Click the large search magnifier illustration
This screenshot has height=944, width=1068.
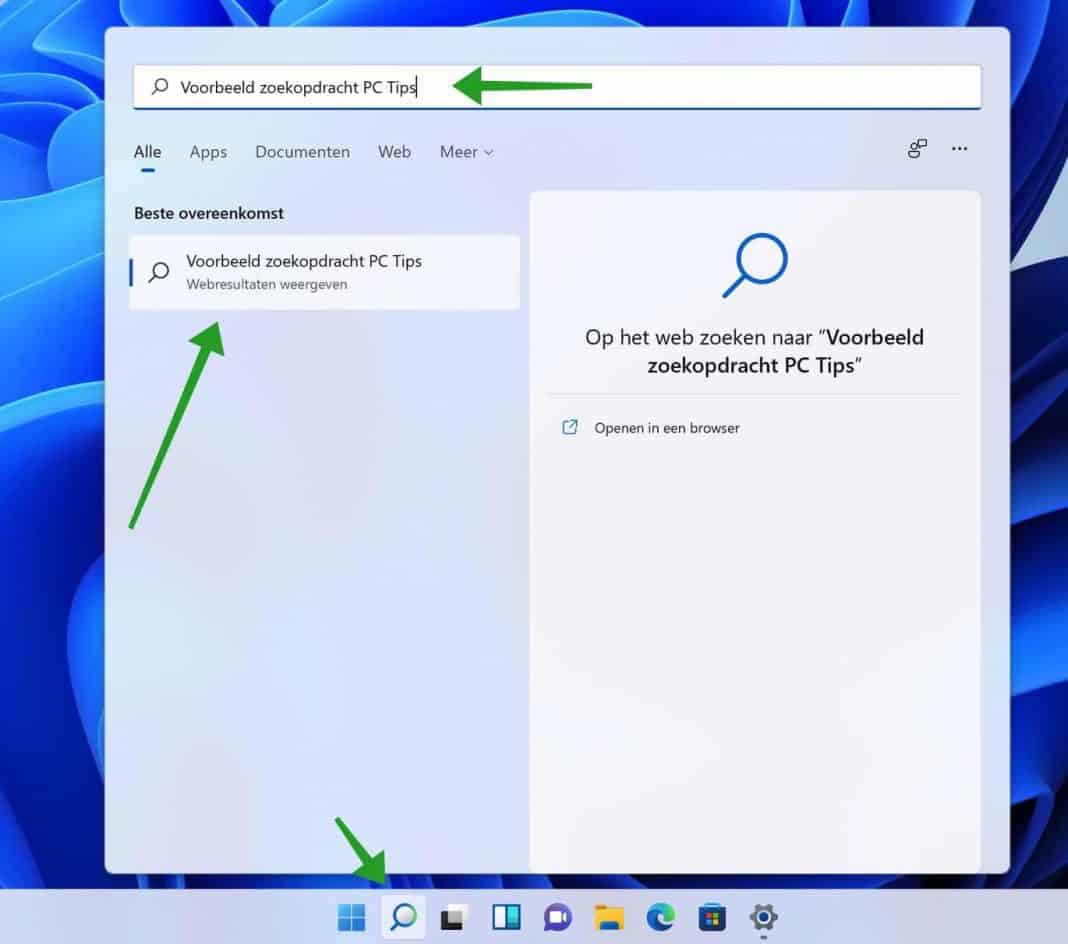753,265
